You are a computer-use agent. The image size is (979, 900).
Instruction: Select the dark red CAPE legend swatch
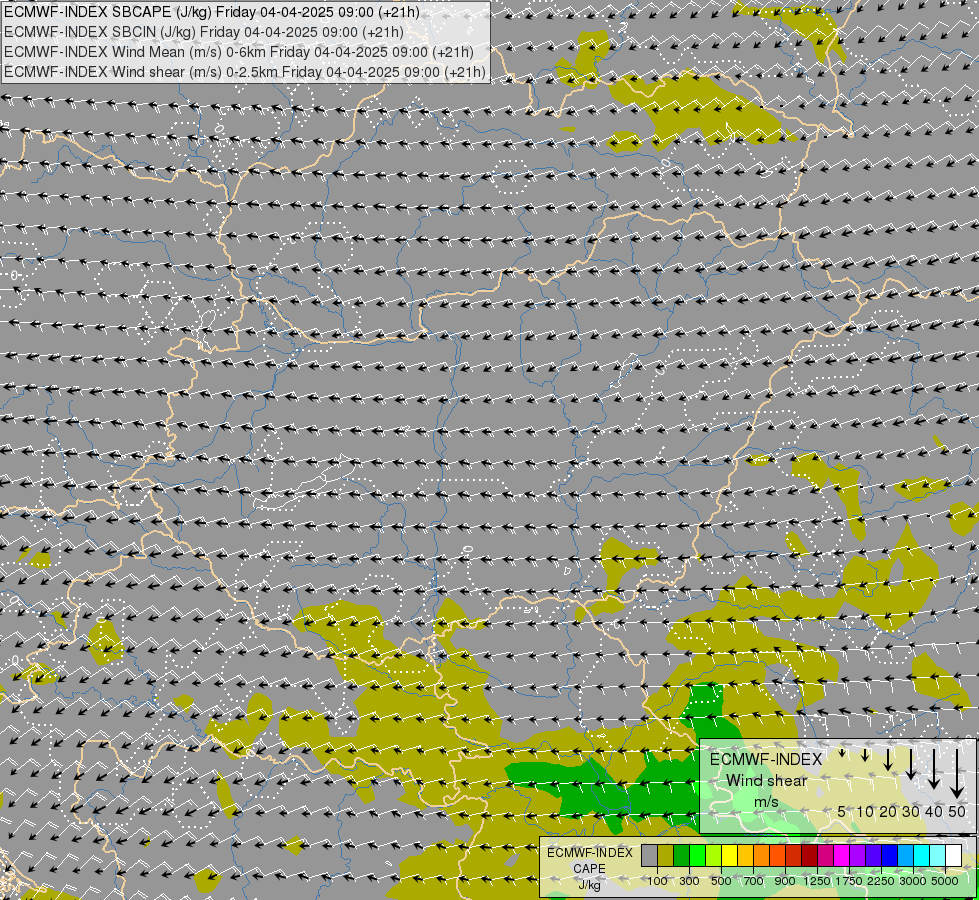tap(810, 855)
